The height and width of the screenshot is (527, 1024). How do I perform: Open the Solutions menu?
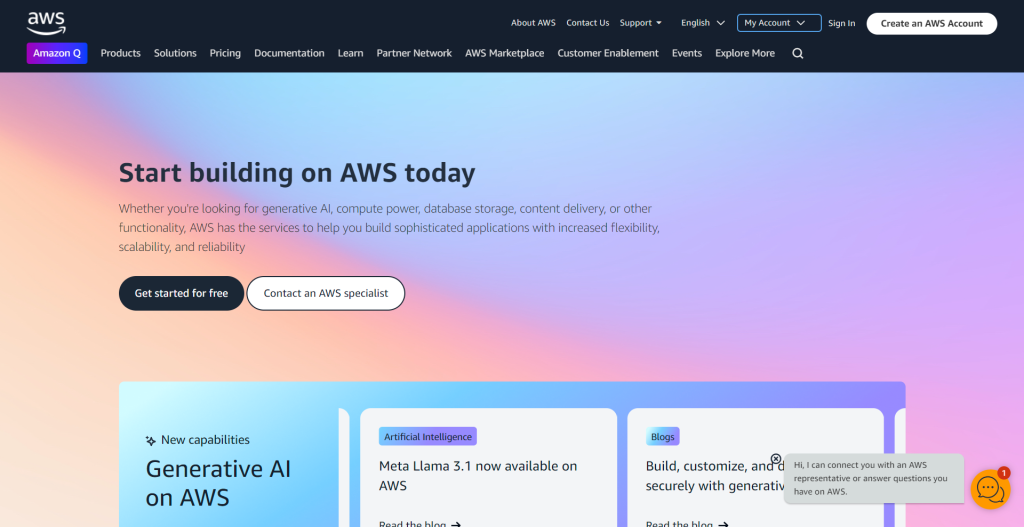(175, 53)
